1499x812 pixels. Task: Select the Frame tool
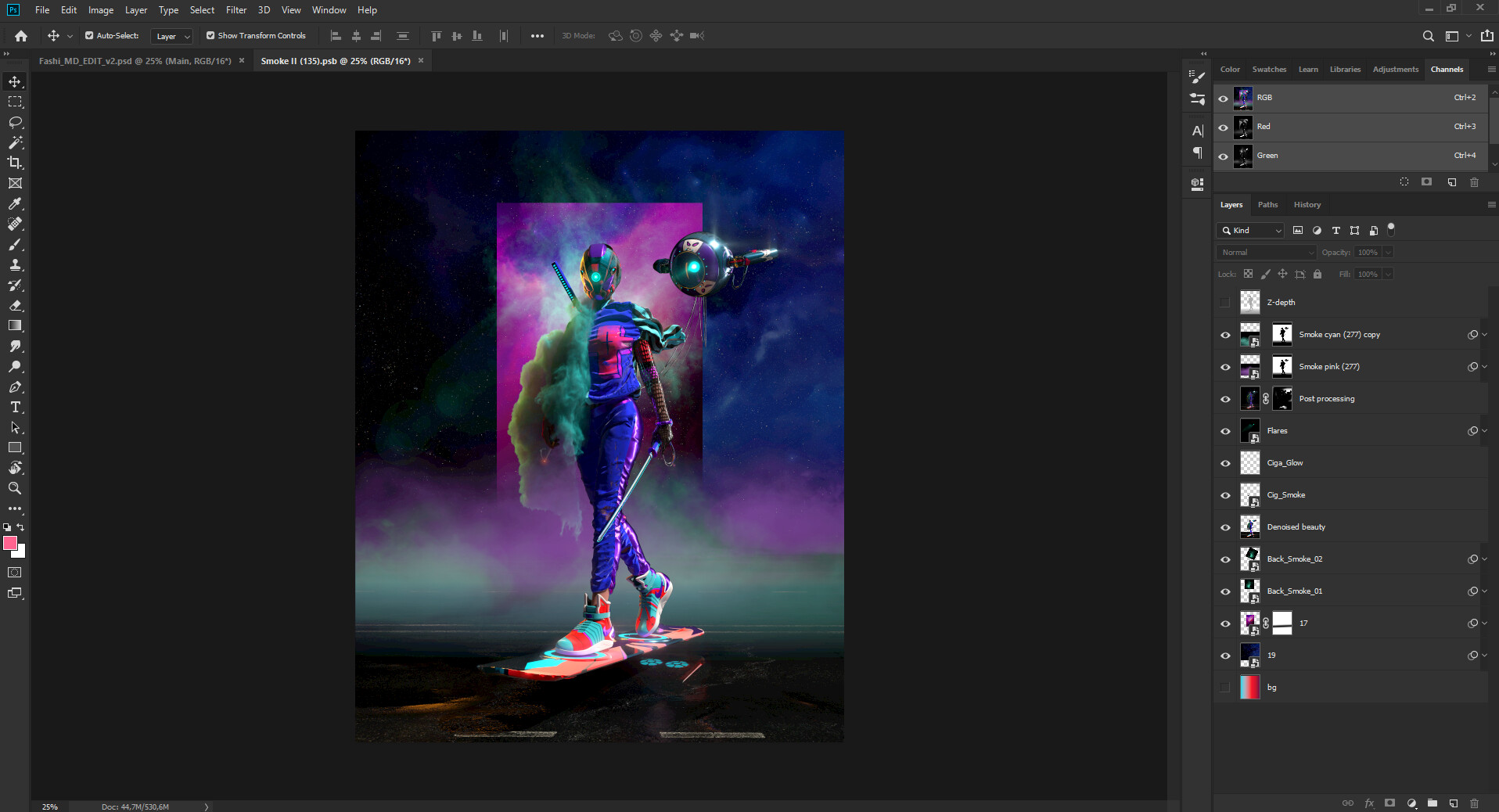(x=15, y=183)
